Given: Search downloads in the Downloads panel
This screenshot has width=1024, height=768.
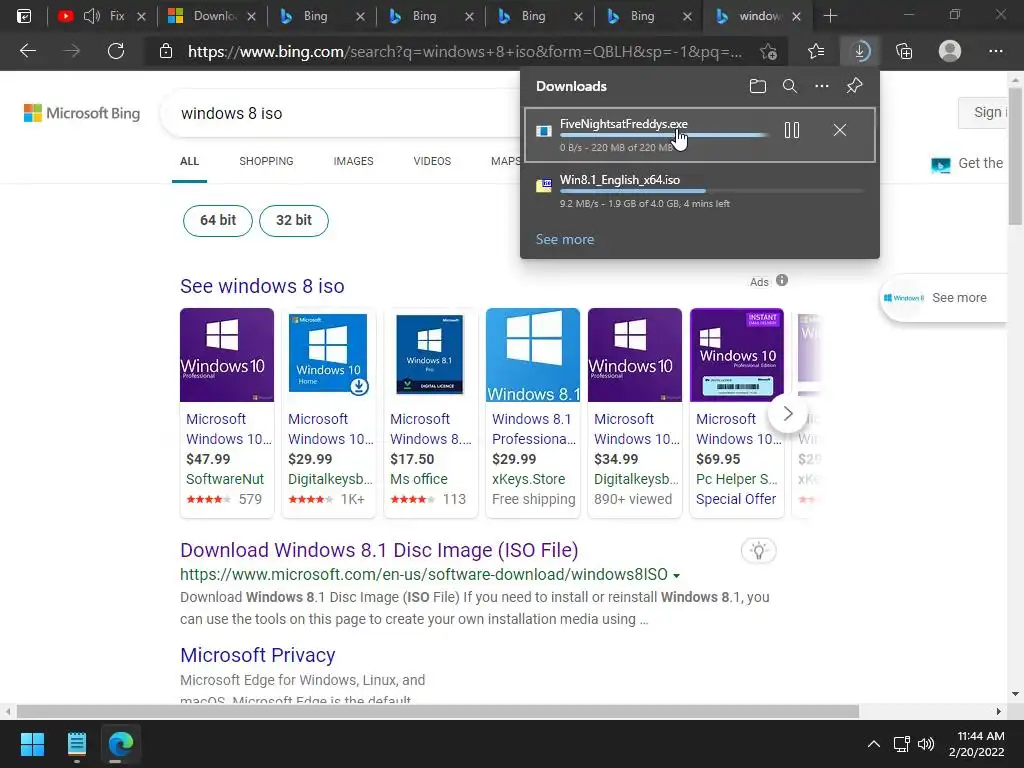Looking at the screenshot, I should 790,86.
